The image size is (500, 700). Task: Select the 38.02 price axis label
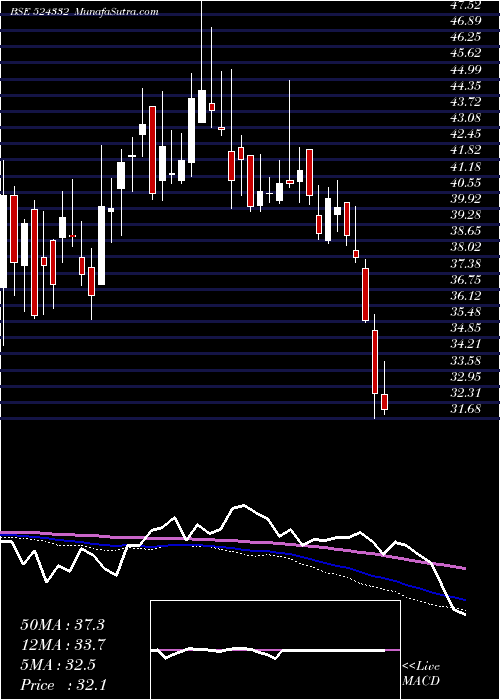pyautogui.click(x=466, y=247)
